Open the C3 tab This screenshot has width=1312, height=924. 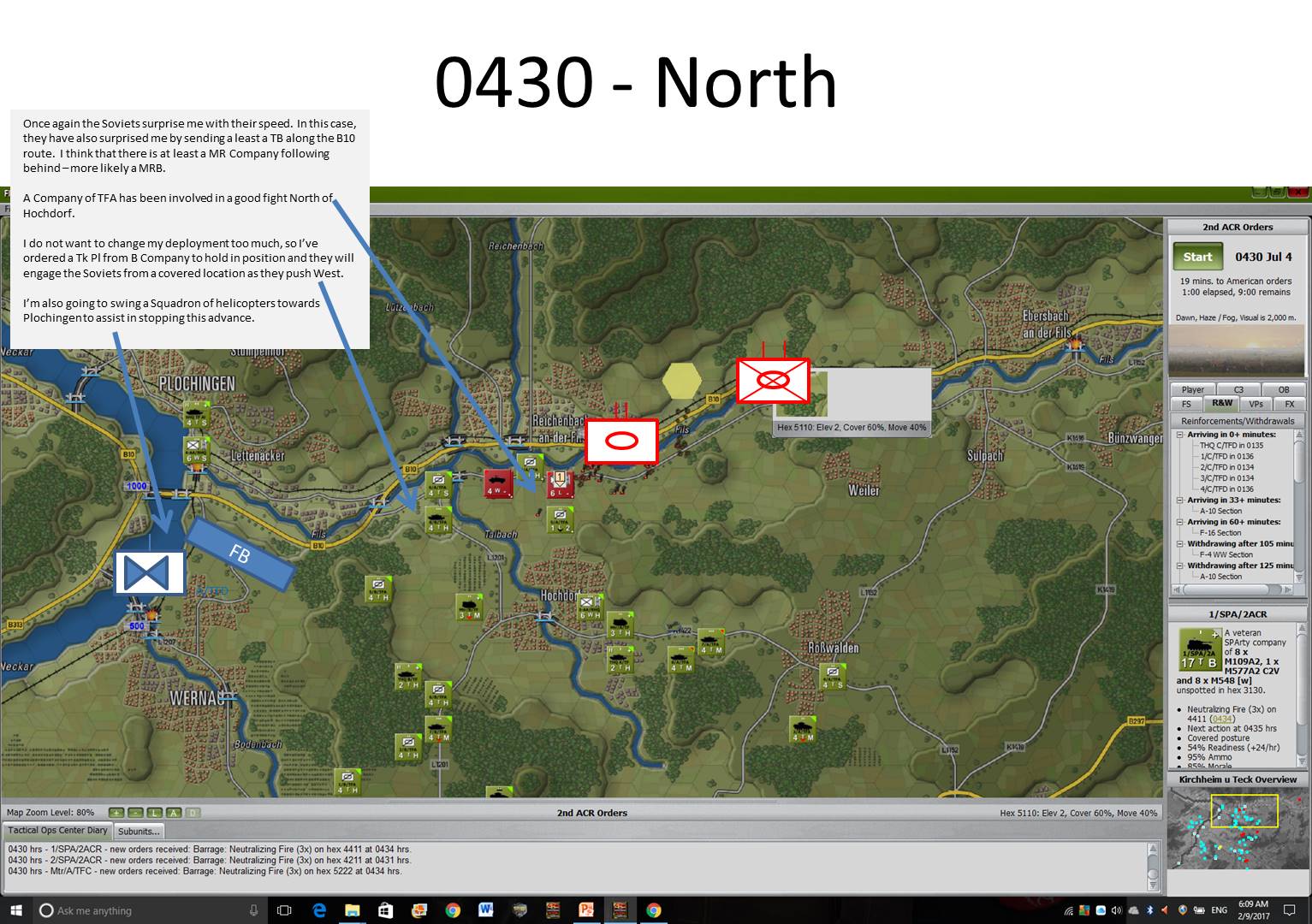[1238, 389]
